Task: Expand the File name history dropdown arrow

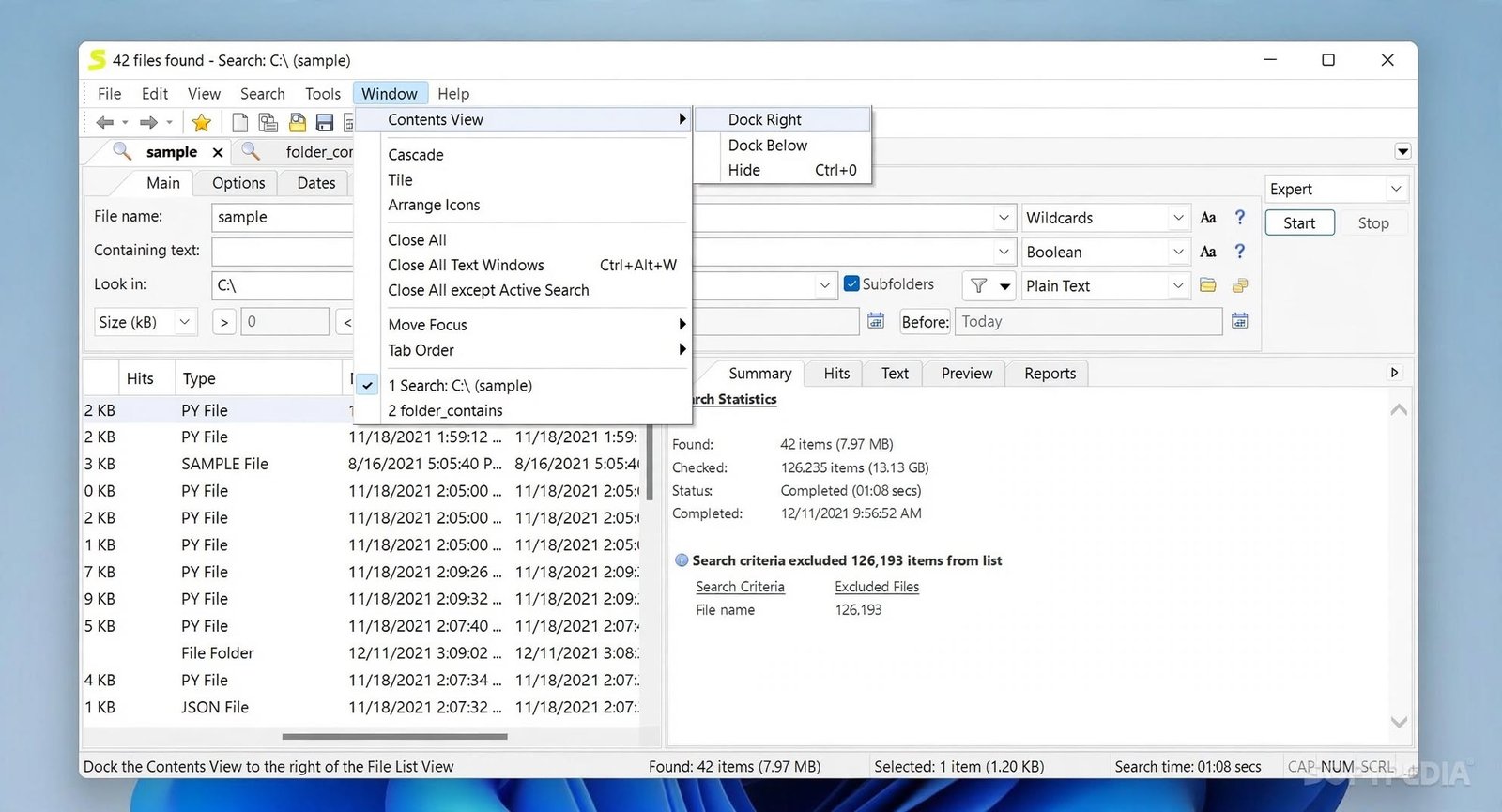Action: click(x=1004, y=218)
